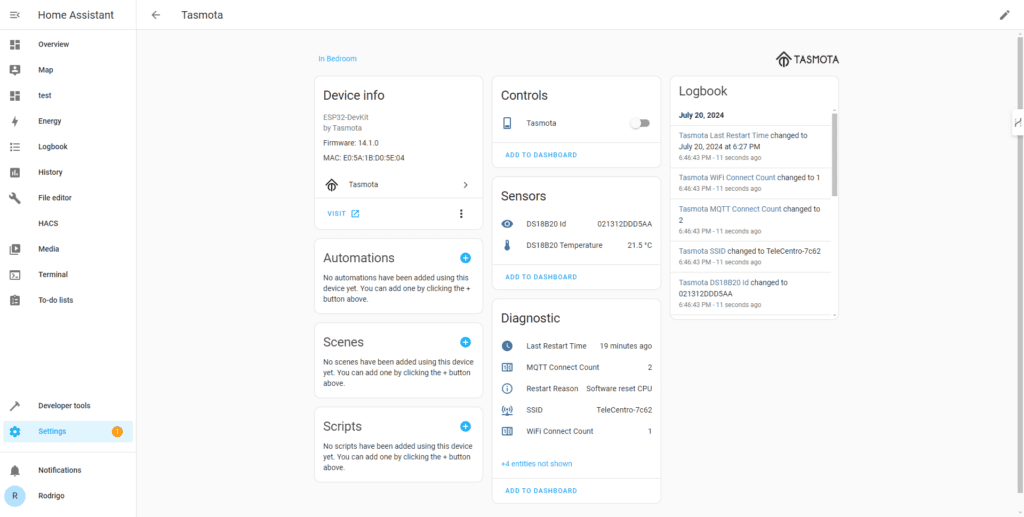Click ADD TO DASHBOARD under Sensors
Image resolution: width=1024 pixels, height=517 pixels.
point(541,277)
